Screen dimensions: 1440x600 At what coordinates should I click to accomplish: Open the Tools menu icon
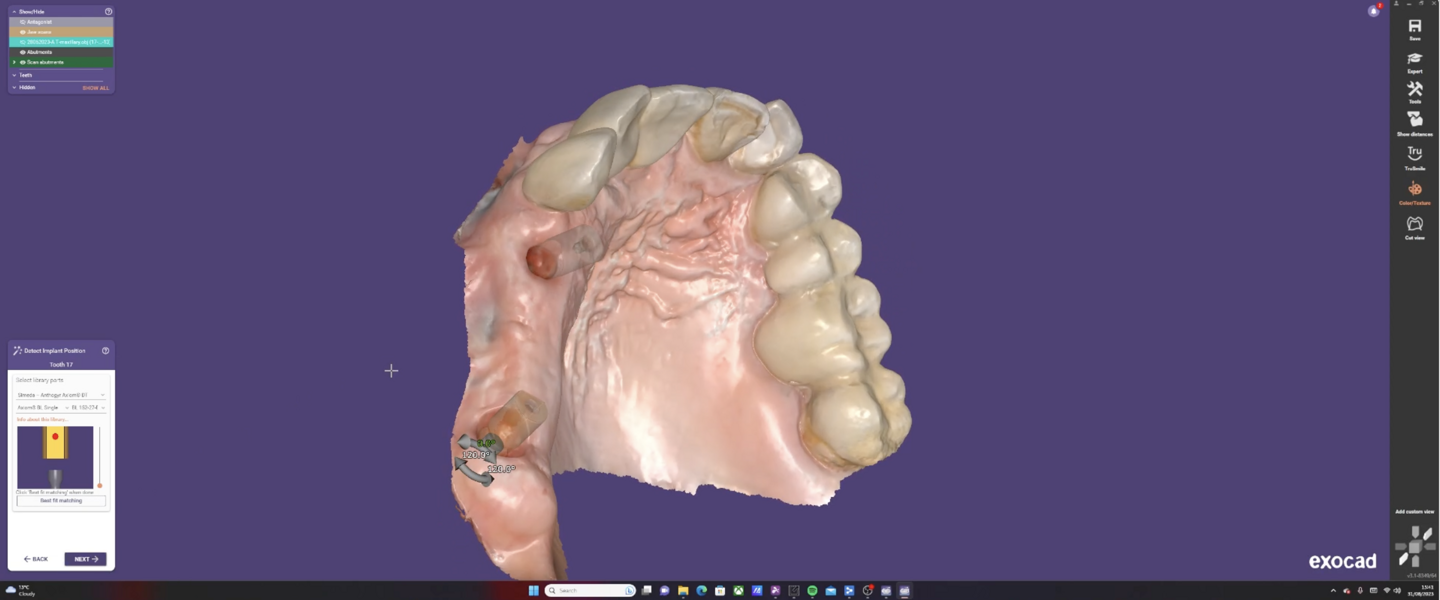pyautogui.click(x=1414, y=91)
